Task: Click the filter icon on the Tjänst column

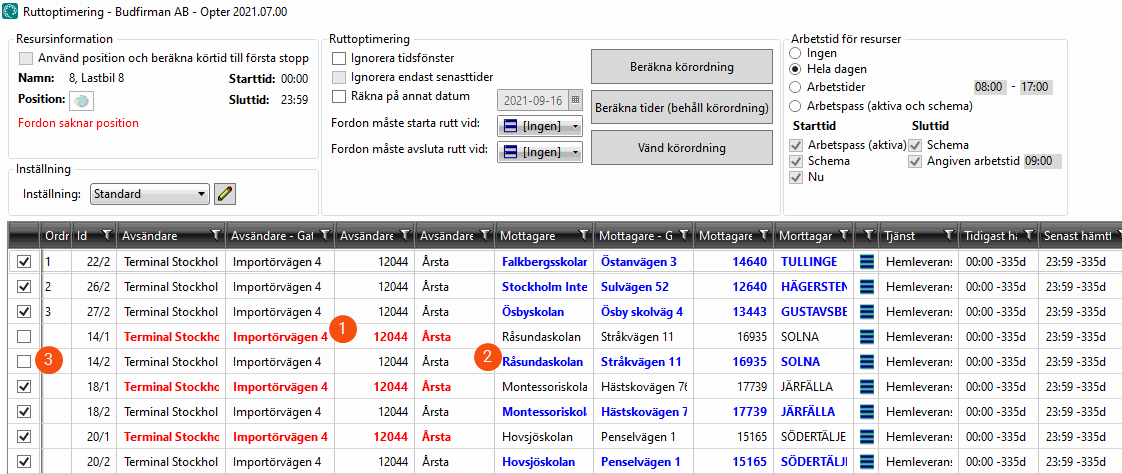Action: (945, 235)
